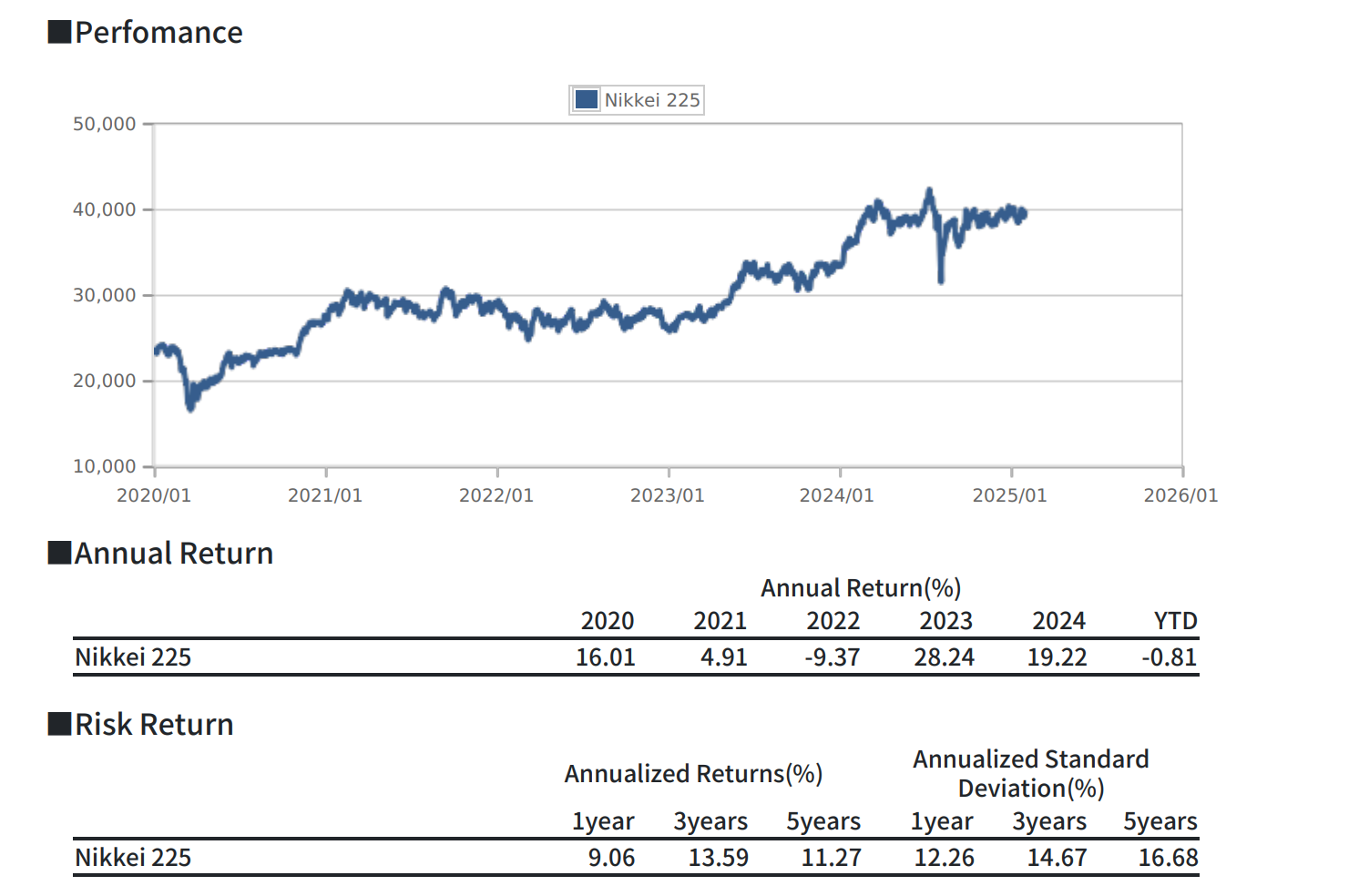Click the -9.37 annual return value
This screenshot has width=1359, height=896.
833,657
